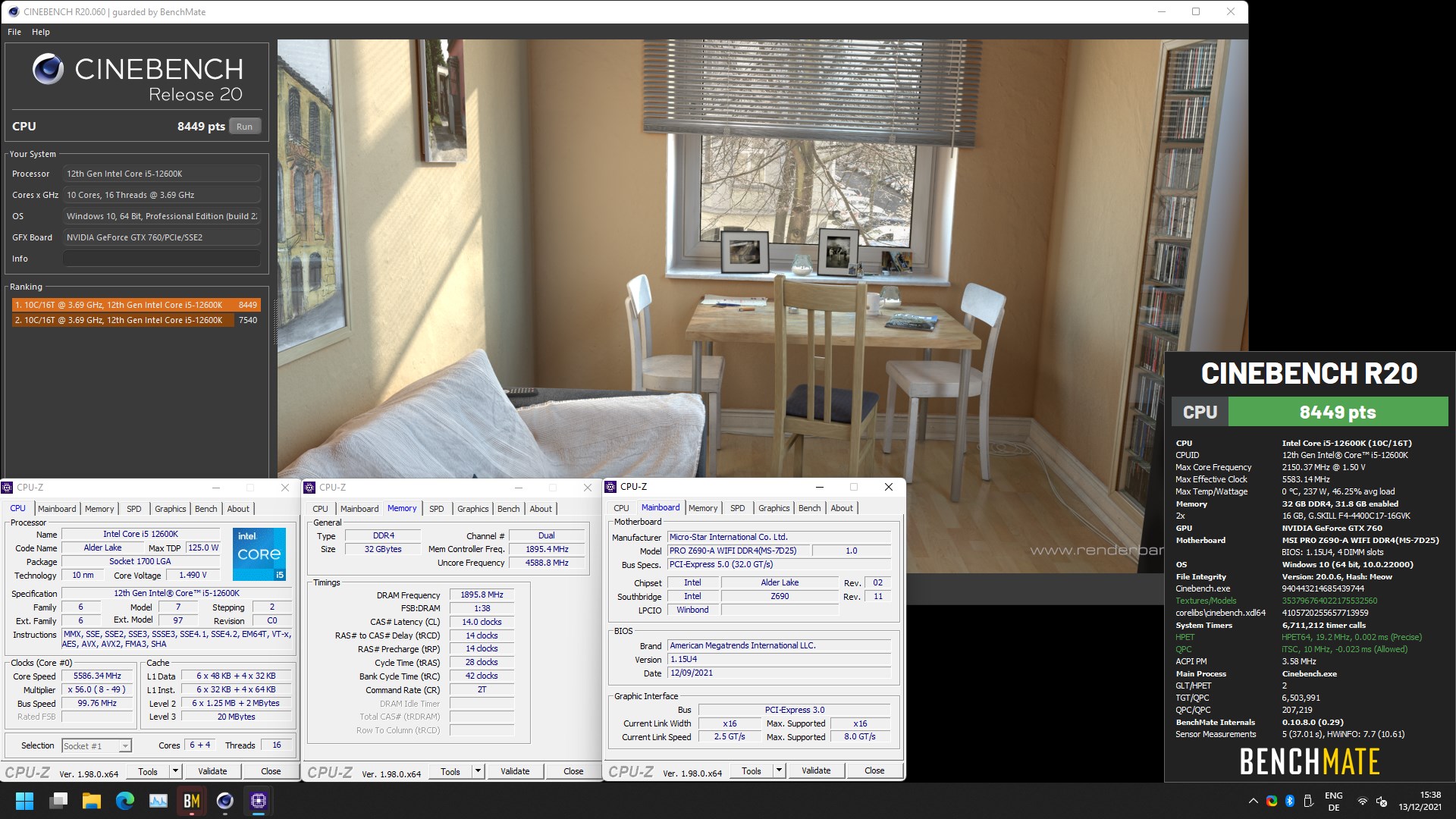Image resolution: width=1456 pixels, height=819 pixels.
Task: Open the monitoring graph app on the taskbar
Action: 158,801
